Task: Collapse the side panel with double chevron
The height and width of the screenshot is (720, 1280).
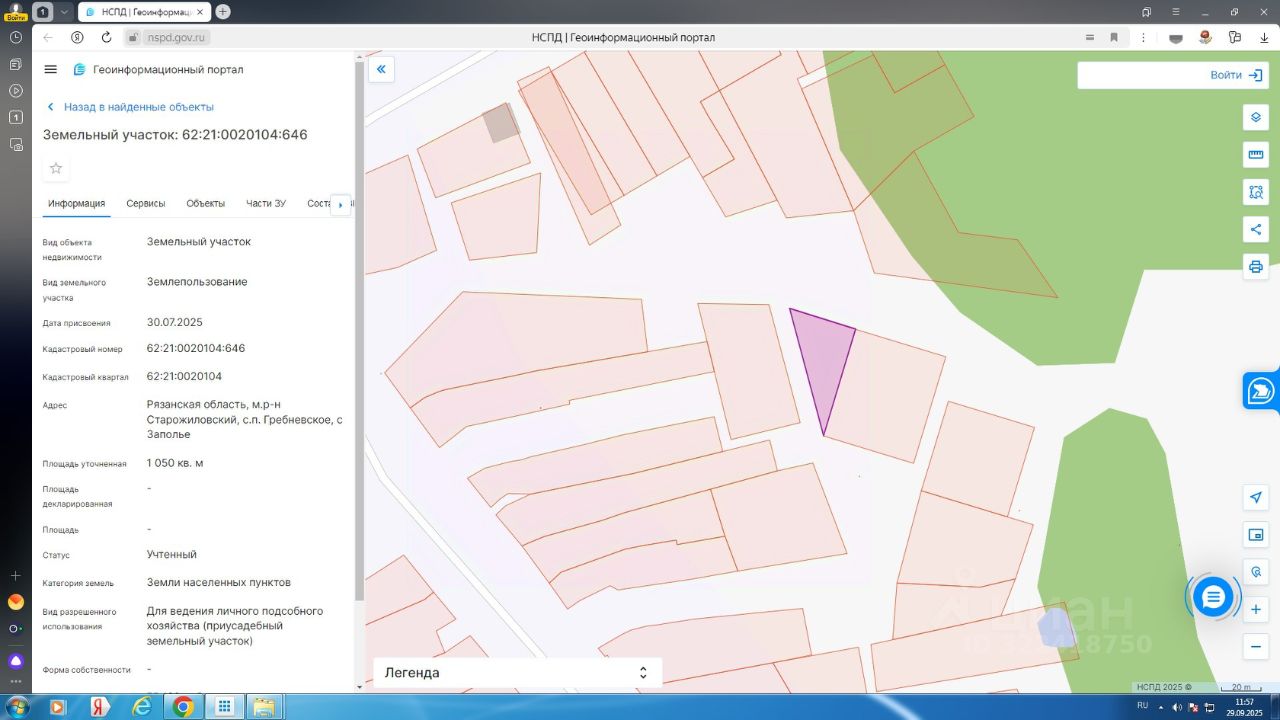Action: point(381,69)
